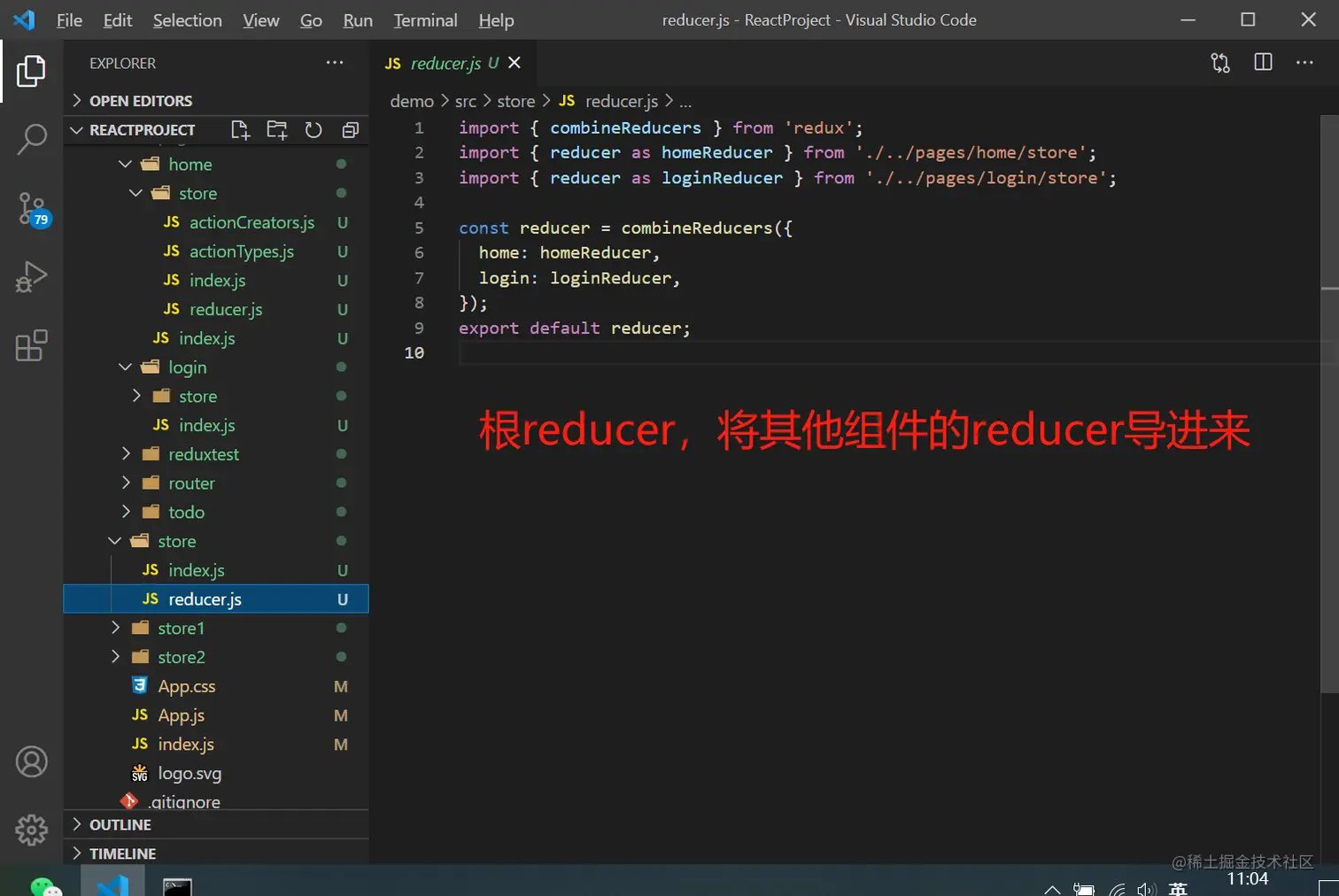Click the editor vertical scrollbar

coord(1329,404)
